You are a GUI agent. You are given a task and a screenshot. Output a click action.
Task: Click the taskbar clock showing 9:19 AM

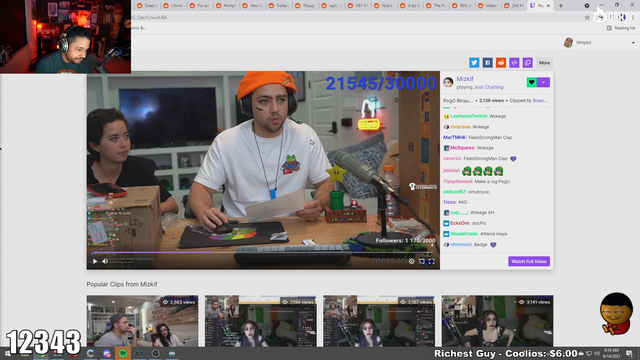click(x=611, y=353)
